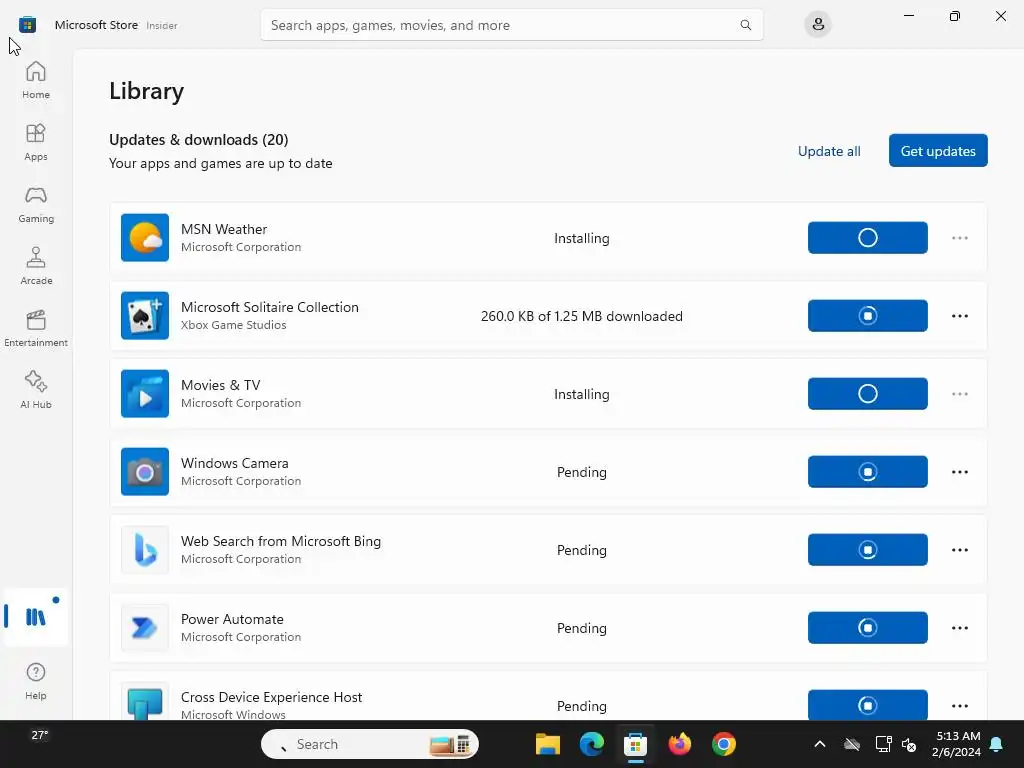Click the taskbar Search box

pyautogui.click(x=370, y=744)
